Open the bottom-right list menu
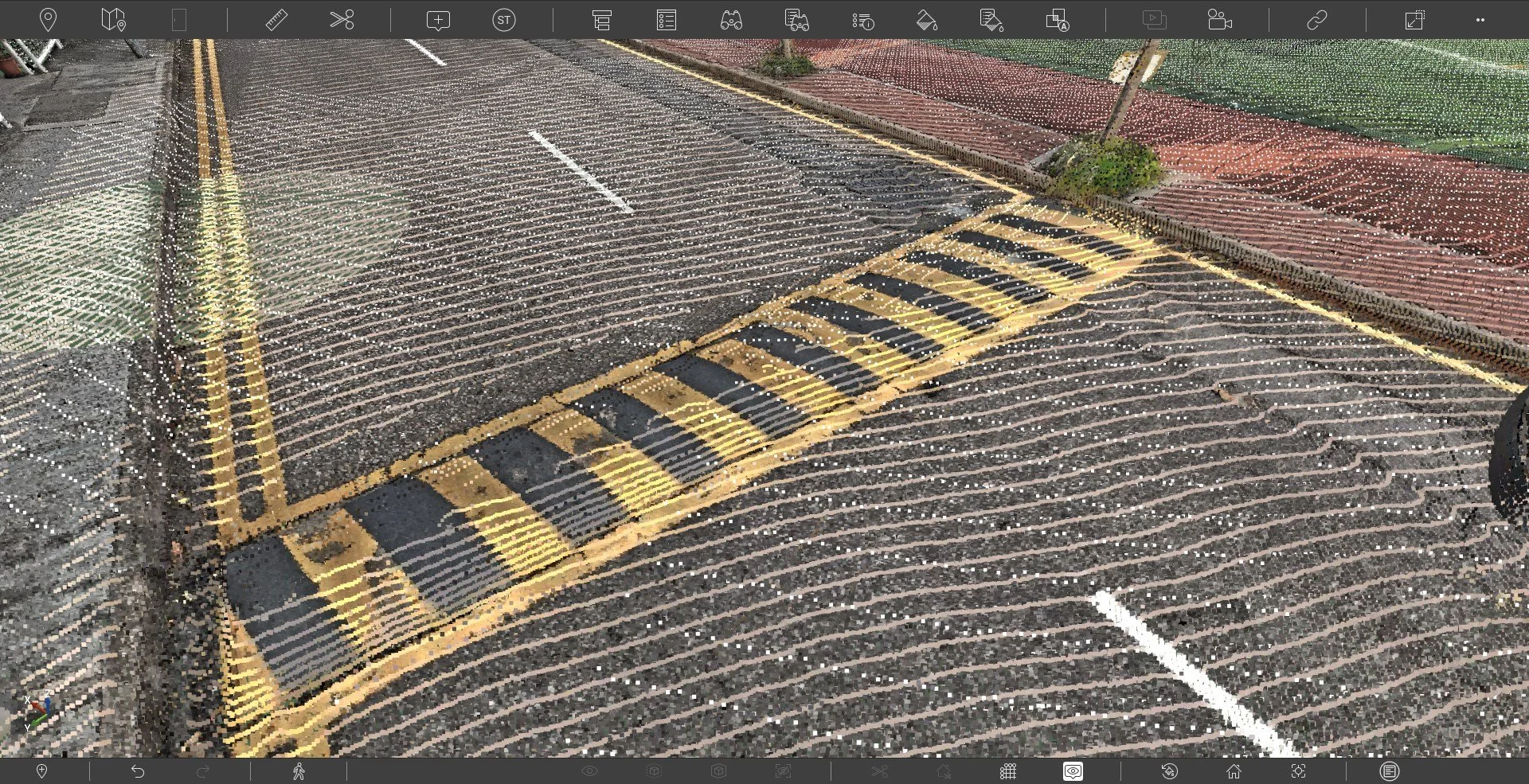Image resolution: width=1529 pixels, height=784 pixels. (x=1390, y=770)
